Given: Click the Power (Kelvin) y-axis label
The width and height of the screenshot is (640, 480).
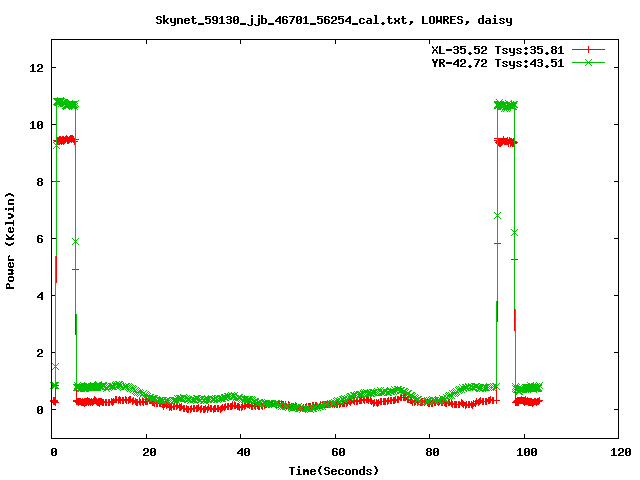Looking at the screenshot, I should pos(10,241).
